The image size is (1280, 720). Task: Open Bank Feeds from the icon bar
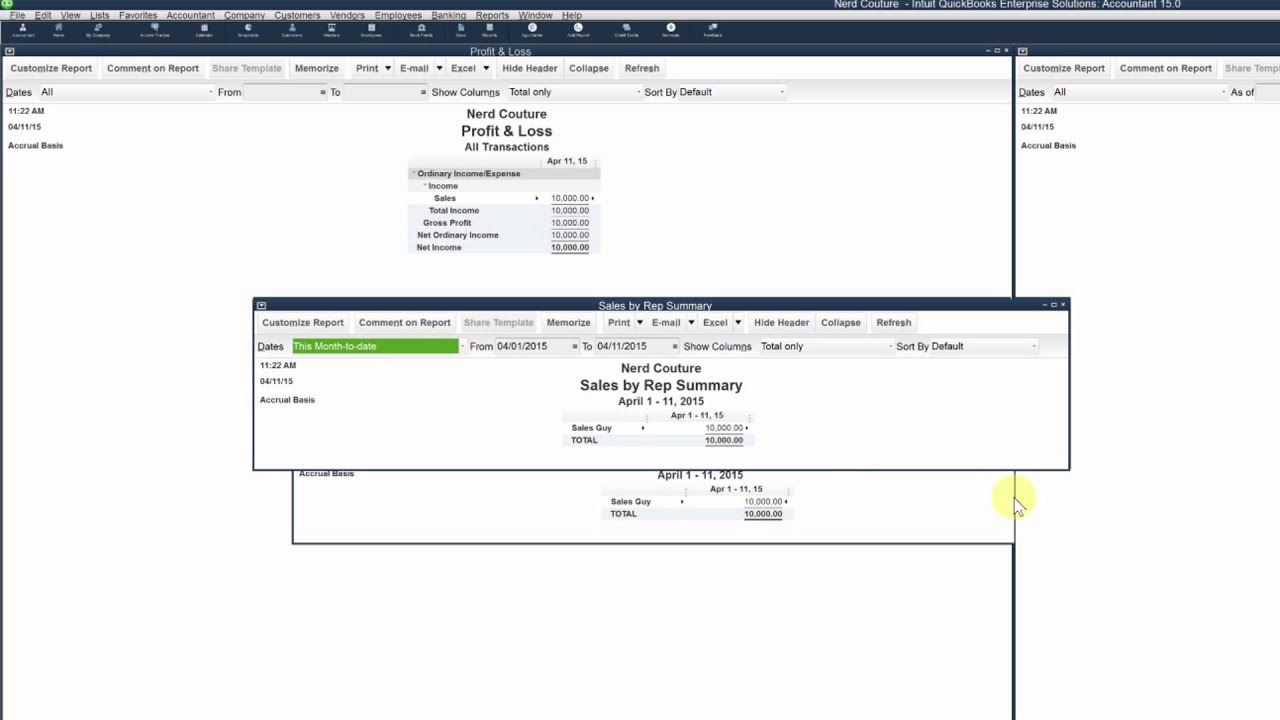click(x=421, y=30)
